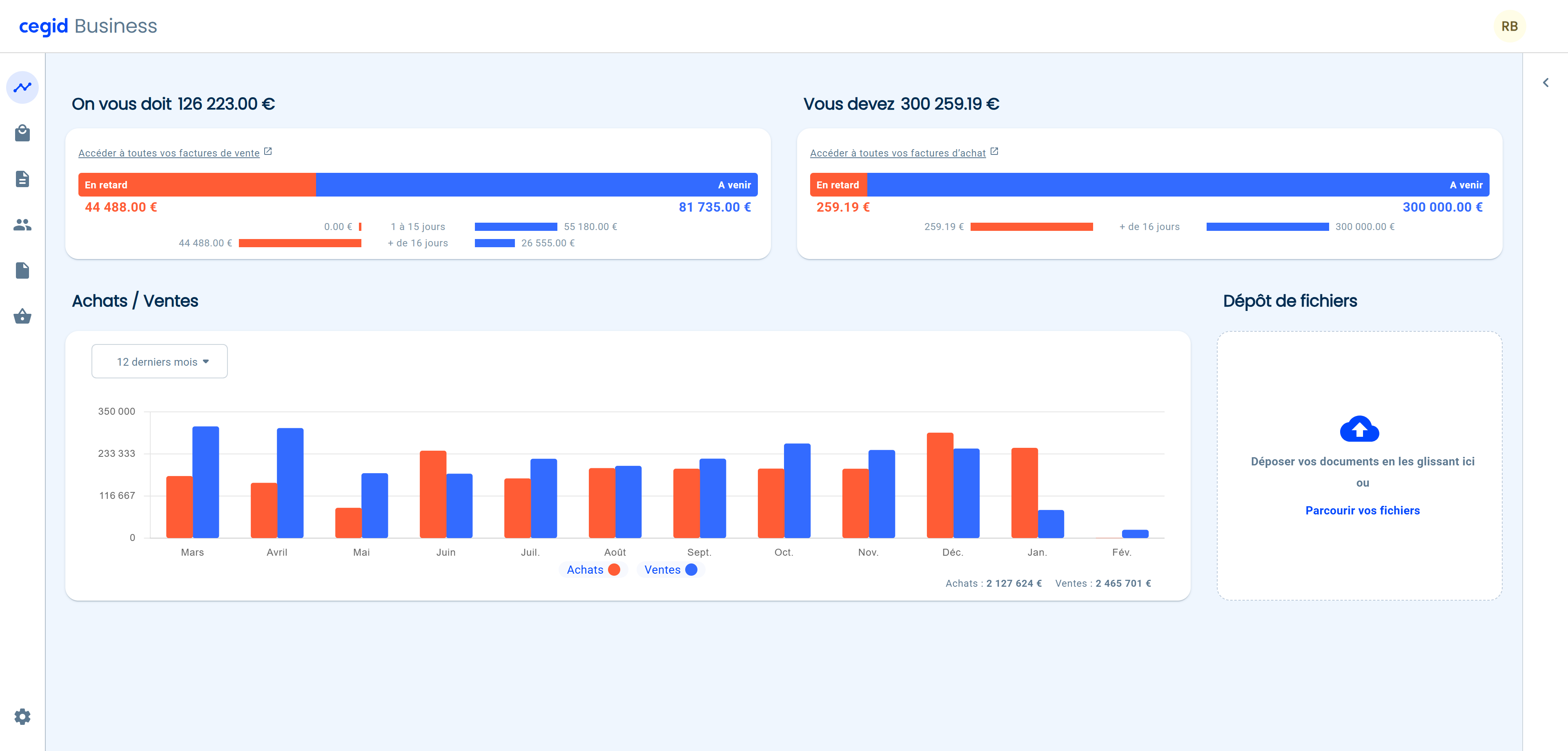Select the sales bag icon in sidebar
Image resolution: width=1568 pixels, height=751 pixels.
22,133
